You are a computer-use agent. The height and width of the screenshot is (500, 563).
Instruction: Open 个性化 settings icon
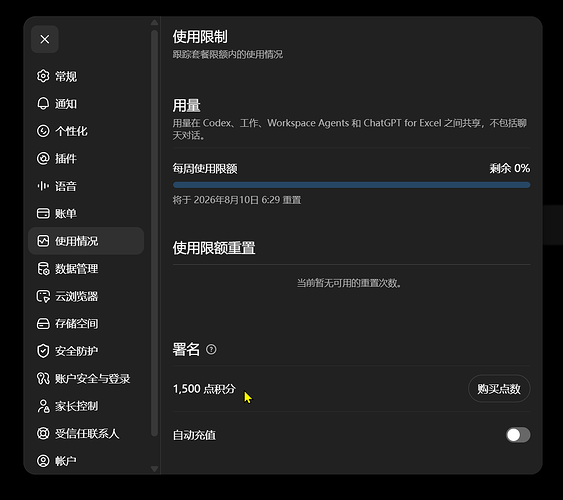tap(43, 131)
